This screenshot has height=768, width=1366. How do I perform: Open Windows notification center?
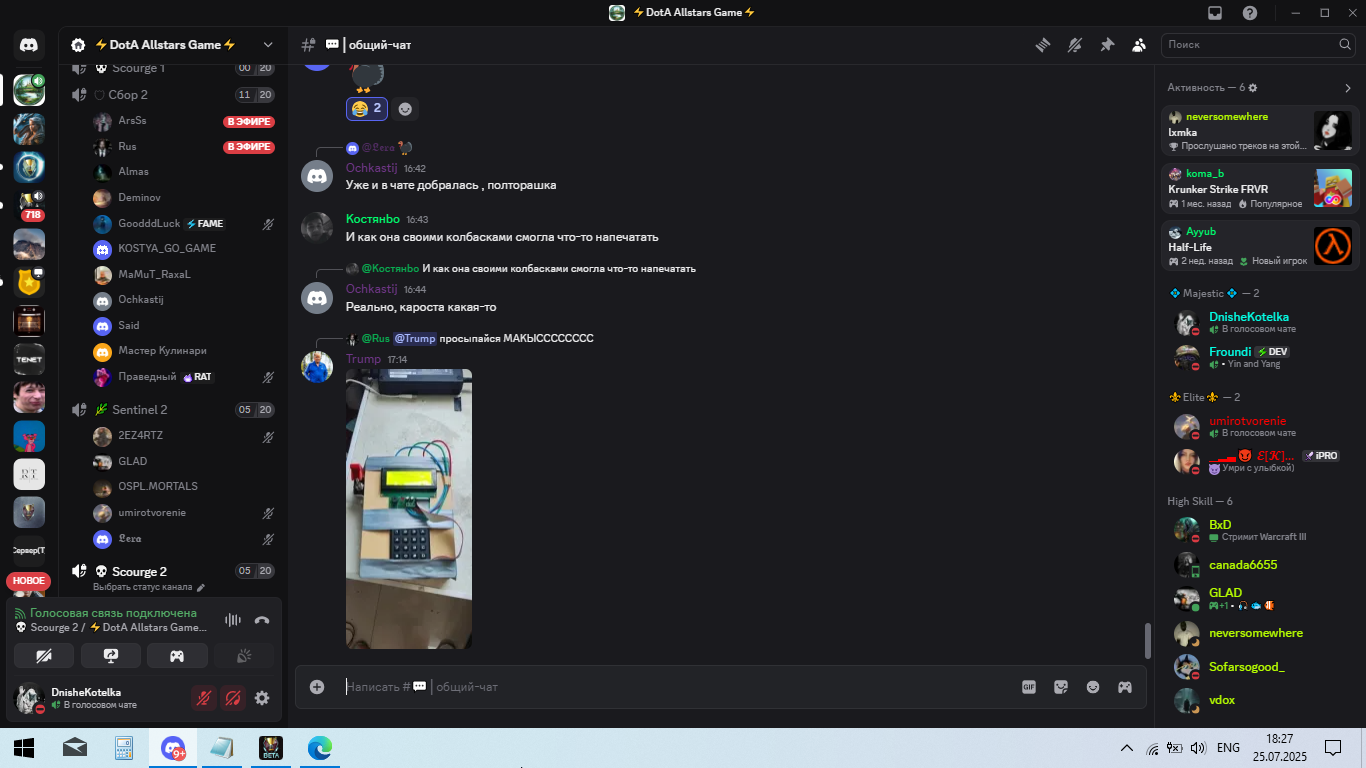click(x=1333, y=747)
